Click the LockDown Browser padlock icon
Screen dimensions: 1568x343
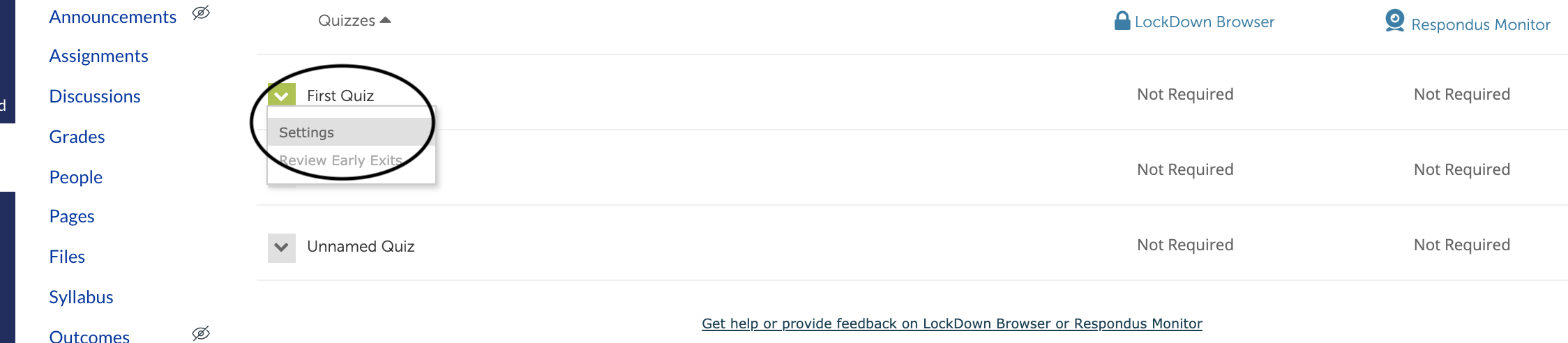coord(1122,21)
